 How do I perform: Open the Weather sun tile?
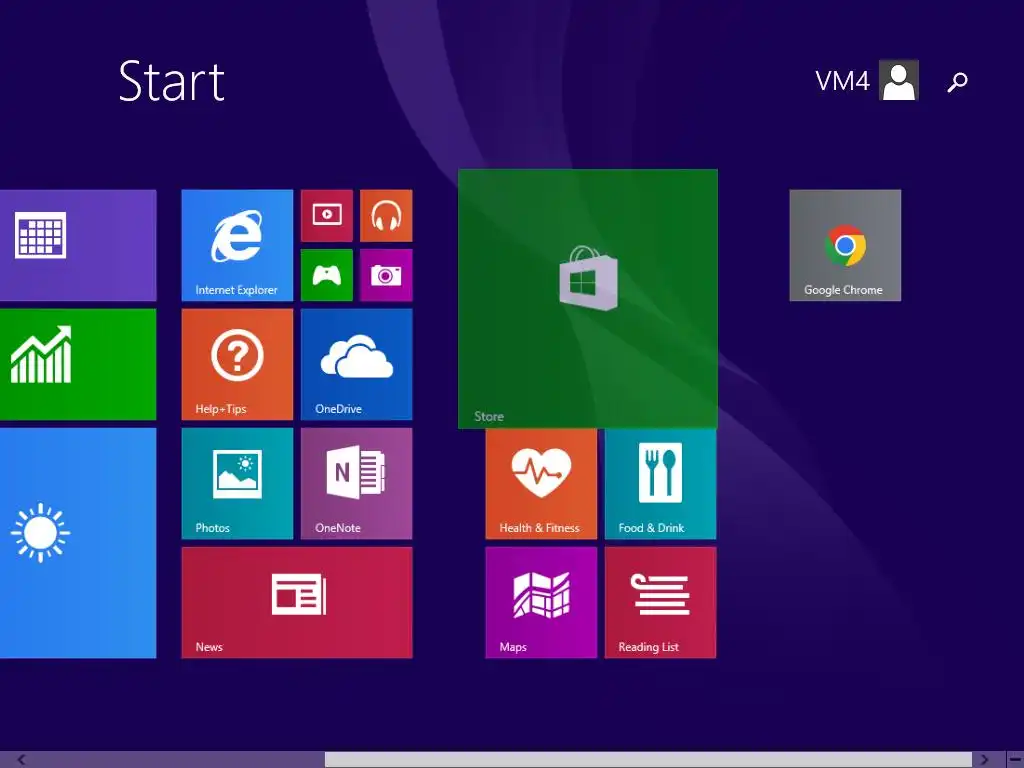click(x=78, y=543)
